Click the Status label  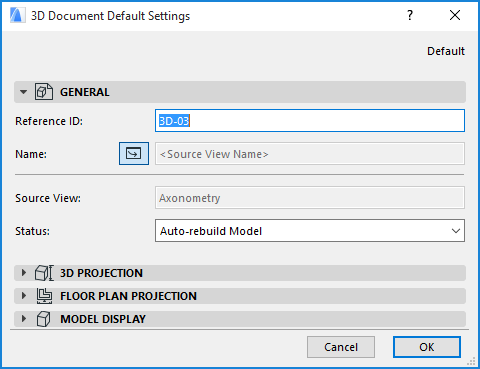tap(32, 231)
